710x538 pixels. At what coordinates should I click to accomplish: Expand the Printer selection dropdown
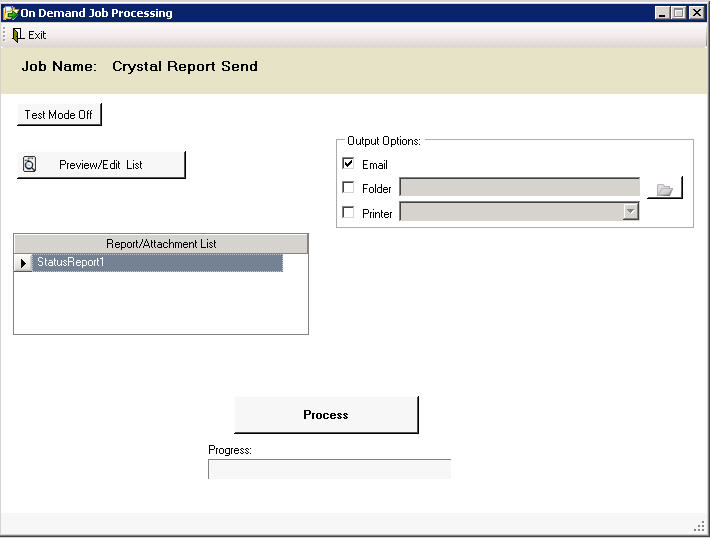[x=630, y=211]
